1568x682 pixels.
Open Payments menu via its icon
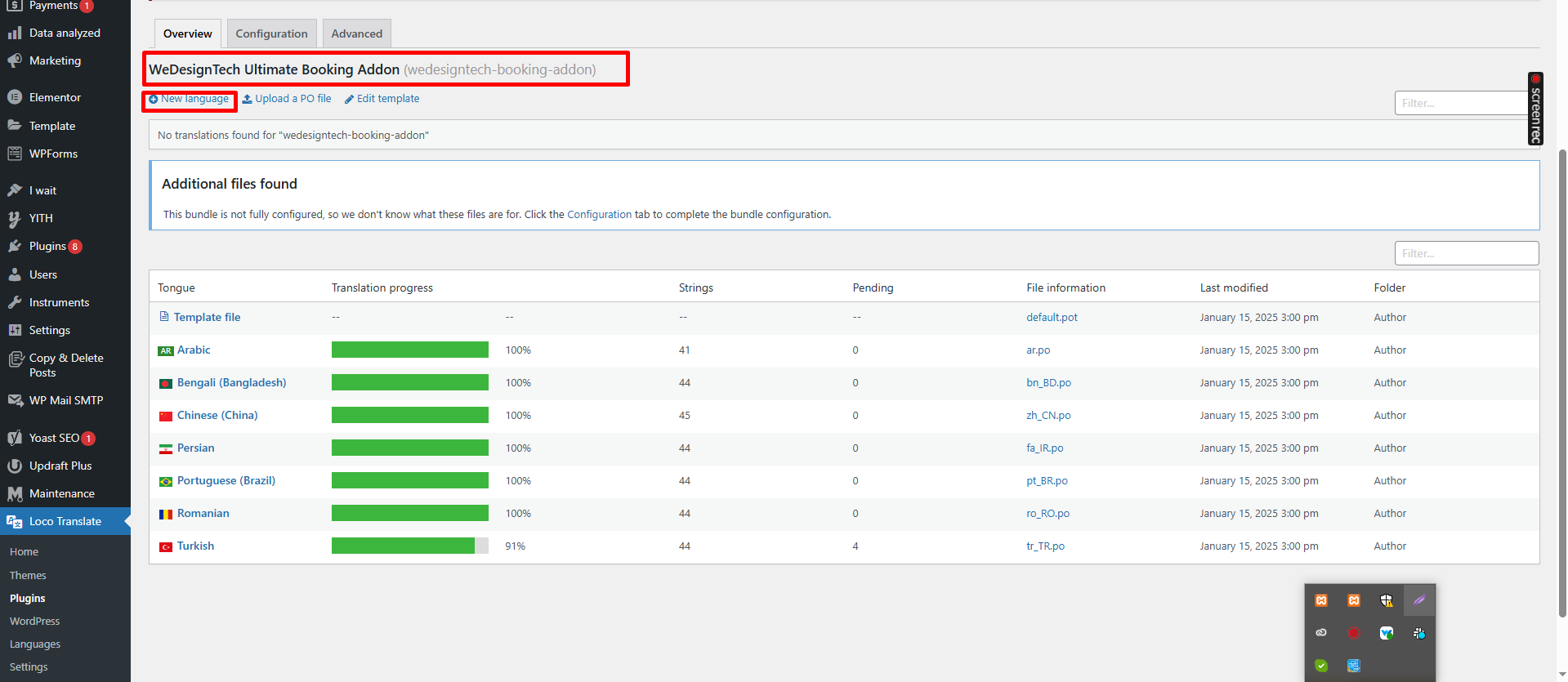(15, 6)
